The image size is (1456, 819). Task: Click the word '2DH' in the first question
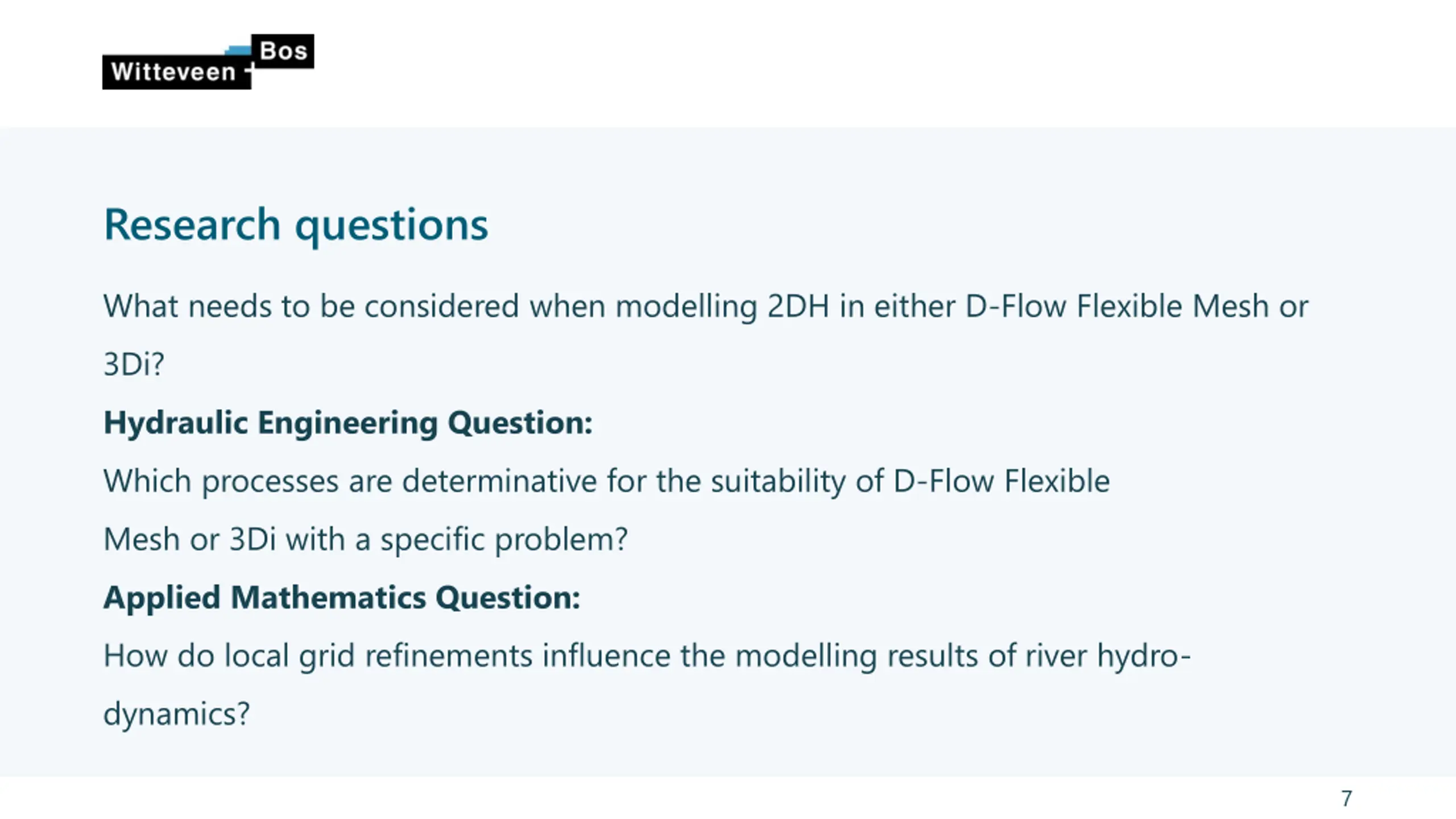tap(798, 307)
